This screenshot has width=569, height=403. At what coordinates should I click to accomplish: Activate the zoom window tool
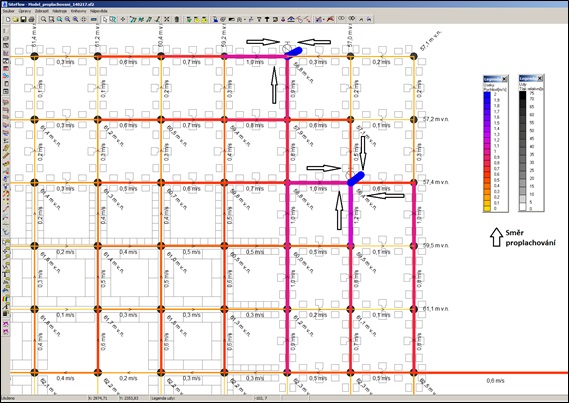click(x=52, y=19)
